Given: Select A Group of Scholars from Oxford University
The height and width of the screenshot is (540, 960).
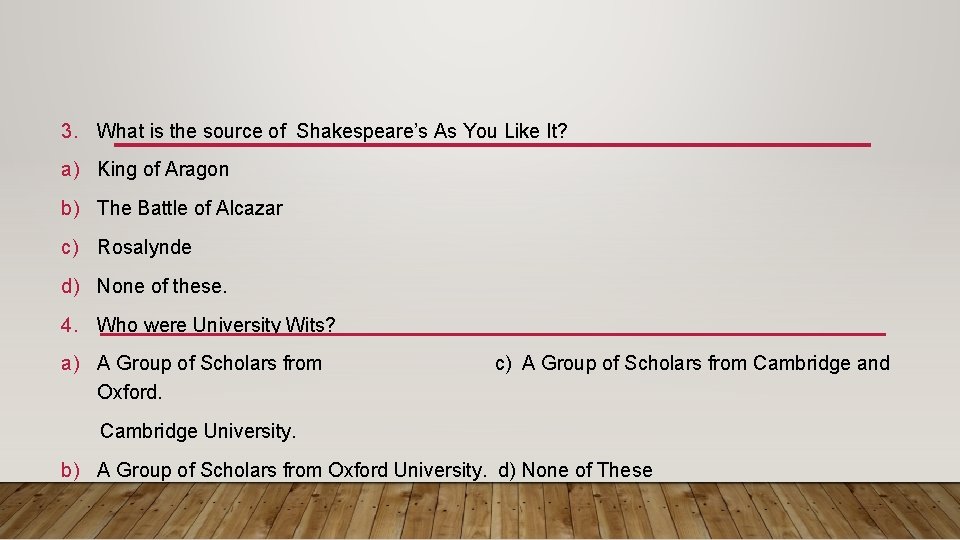Looking at the screenshot, I should (x=291, y=470).
